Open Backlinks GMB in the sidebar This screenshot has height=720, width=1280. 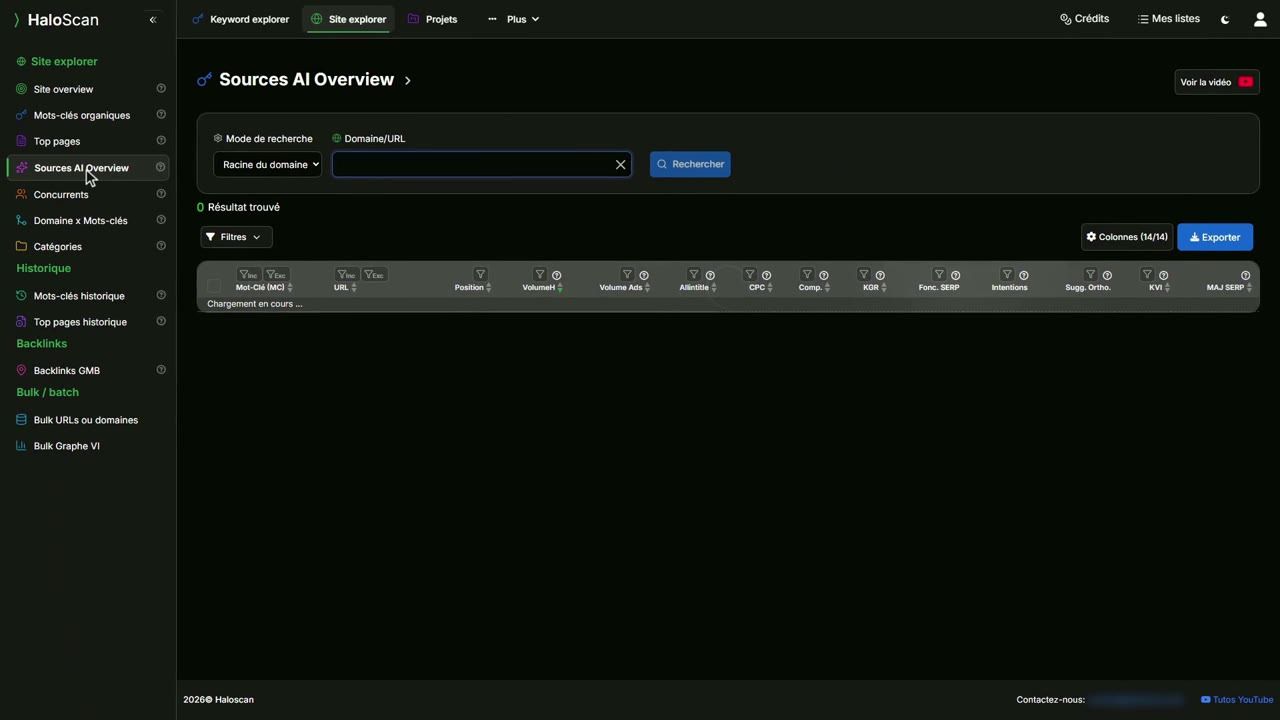pos(67,370)
